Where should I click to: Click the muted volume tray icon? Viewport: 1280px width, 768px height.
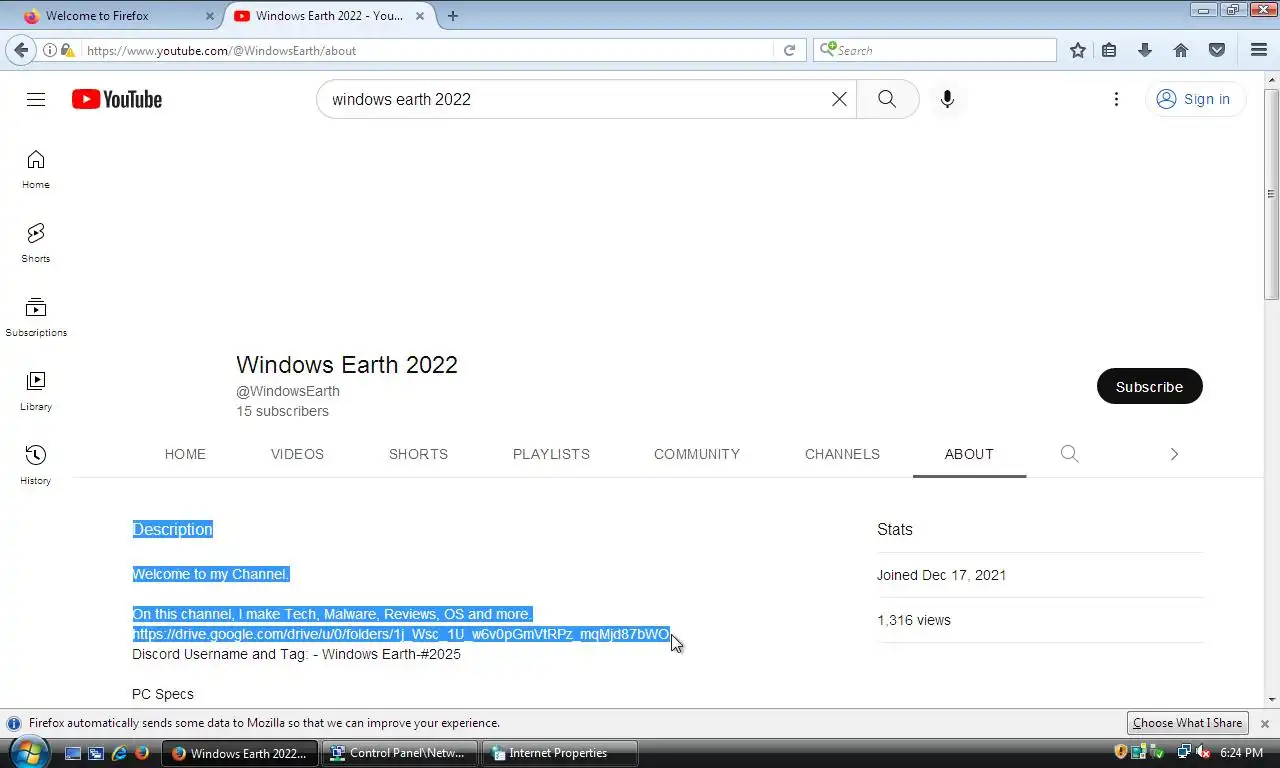coord(1203,752)
